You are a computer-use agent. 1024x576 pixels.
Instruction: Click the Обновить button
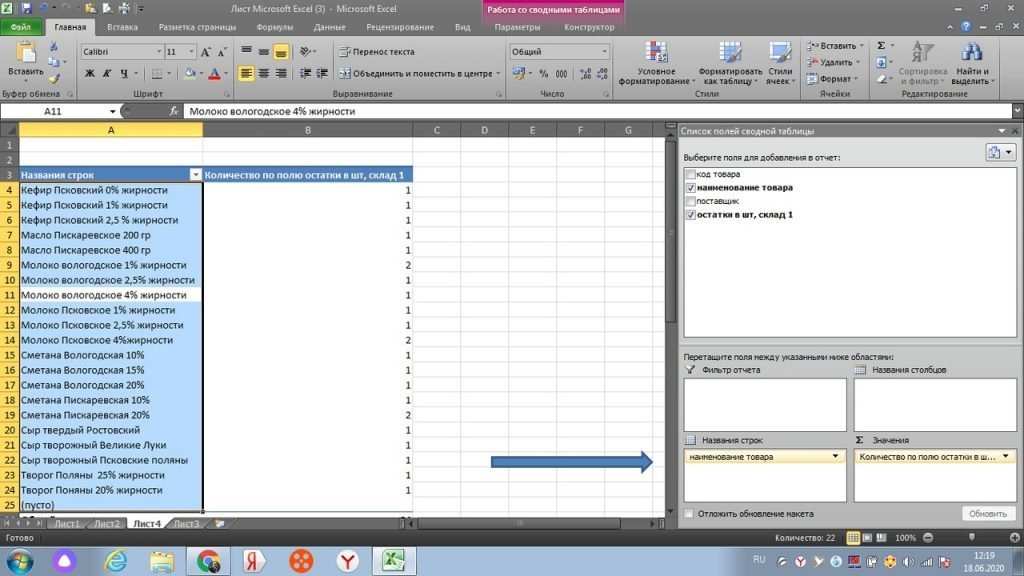click(x=987, y=514)
